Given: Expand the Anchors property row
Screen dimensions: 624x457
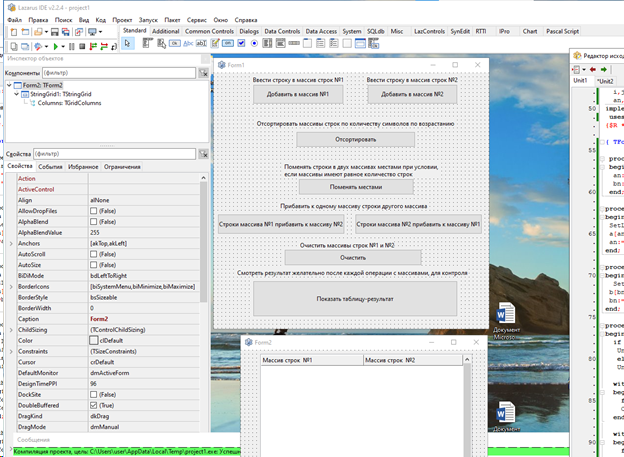Looking at the screenshot, I should point(10,244).
